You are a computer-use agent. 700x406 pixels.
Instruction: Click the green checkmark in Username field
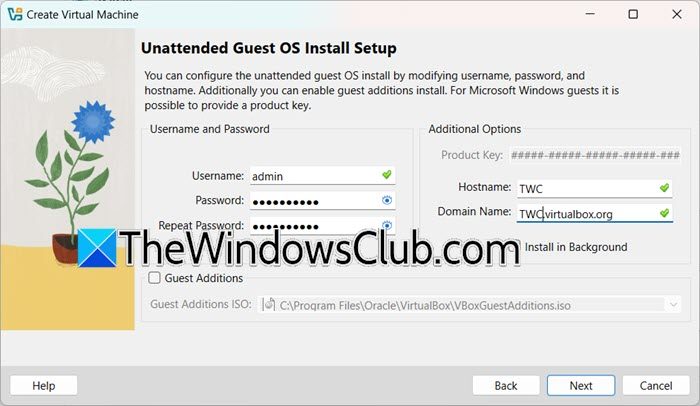tap(387, 175)
